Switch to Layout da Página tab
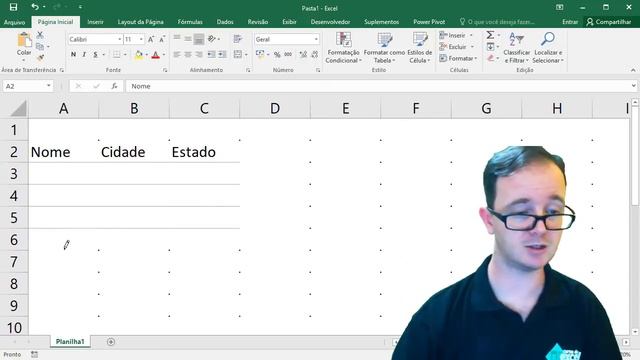Viewport: 640px width, 360px height. point(140,22)
